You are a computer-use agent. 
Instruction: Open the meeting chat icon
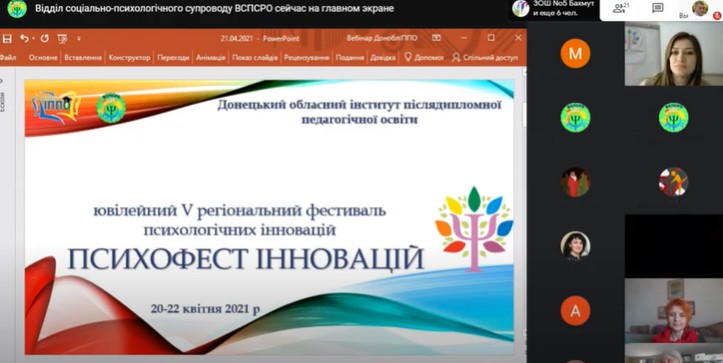tap(658, 8)
